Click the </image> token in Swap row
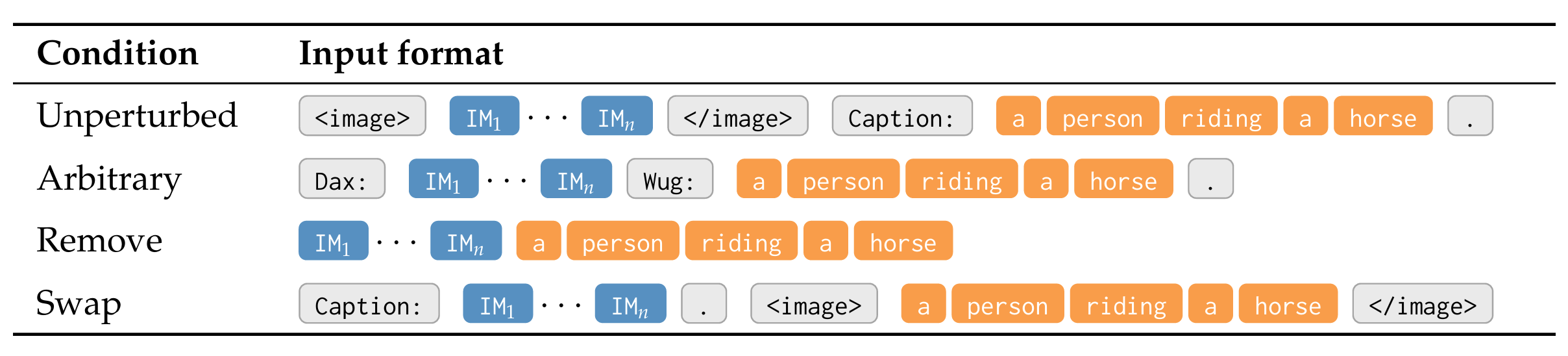 coord(1423,303)
